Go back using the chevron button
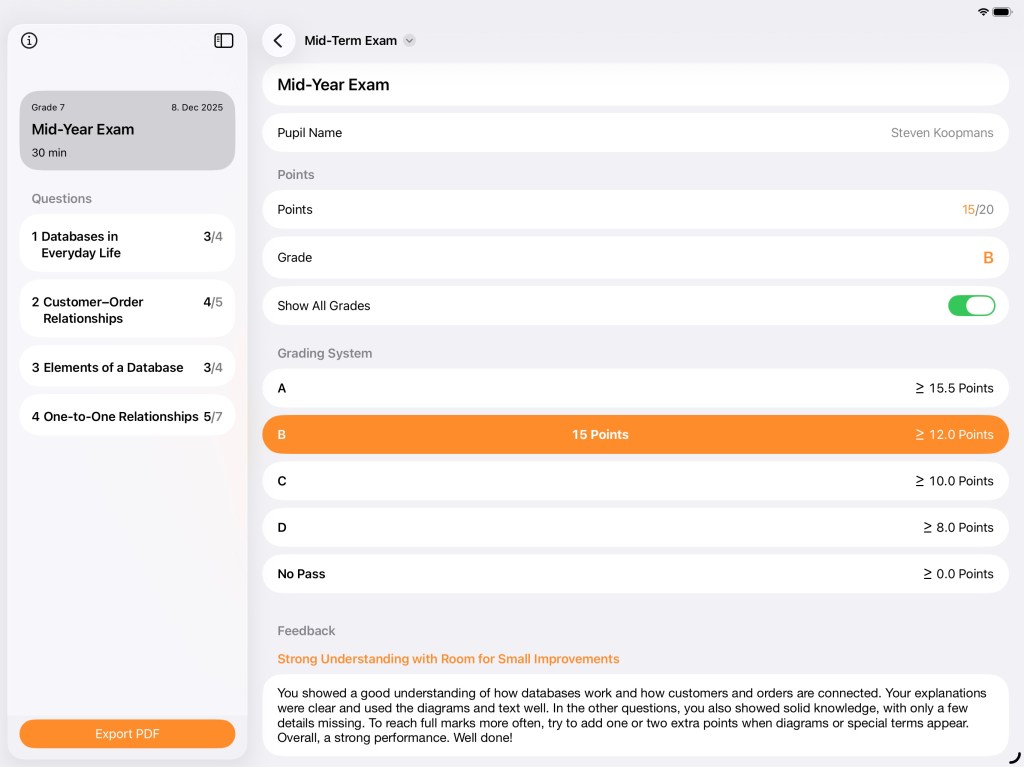1024x767 pixels. pyautogui.click(x=278, y=41)
